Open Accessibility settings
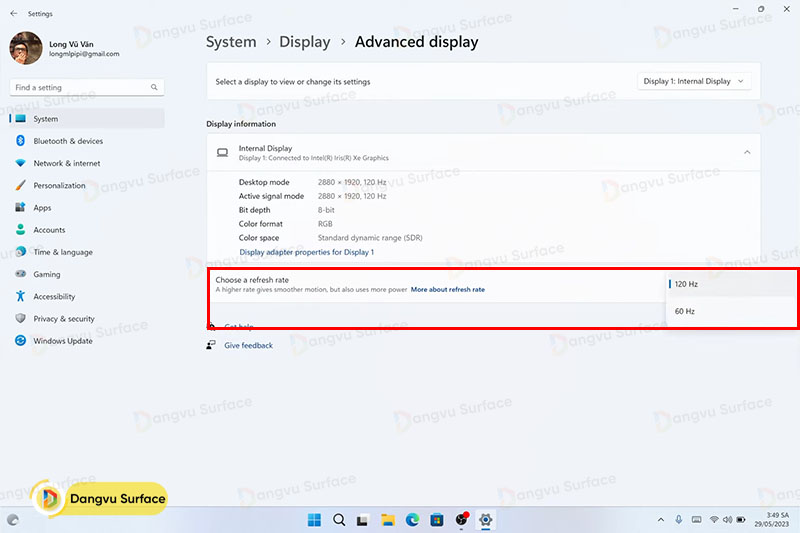 [54, 296]
